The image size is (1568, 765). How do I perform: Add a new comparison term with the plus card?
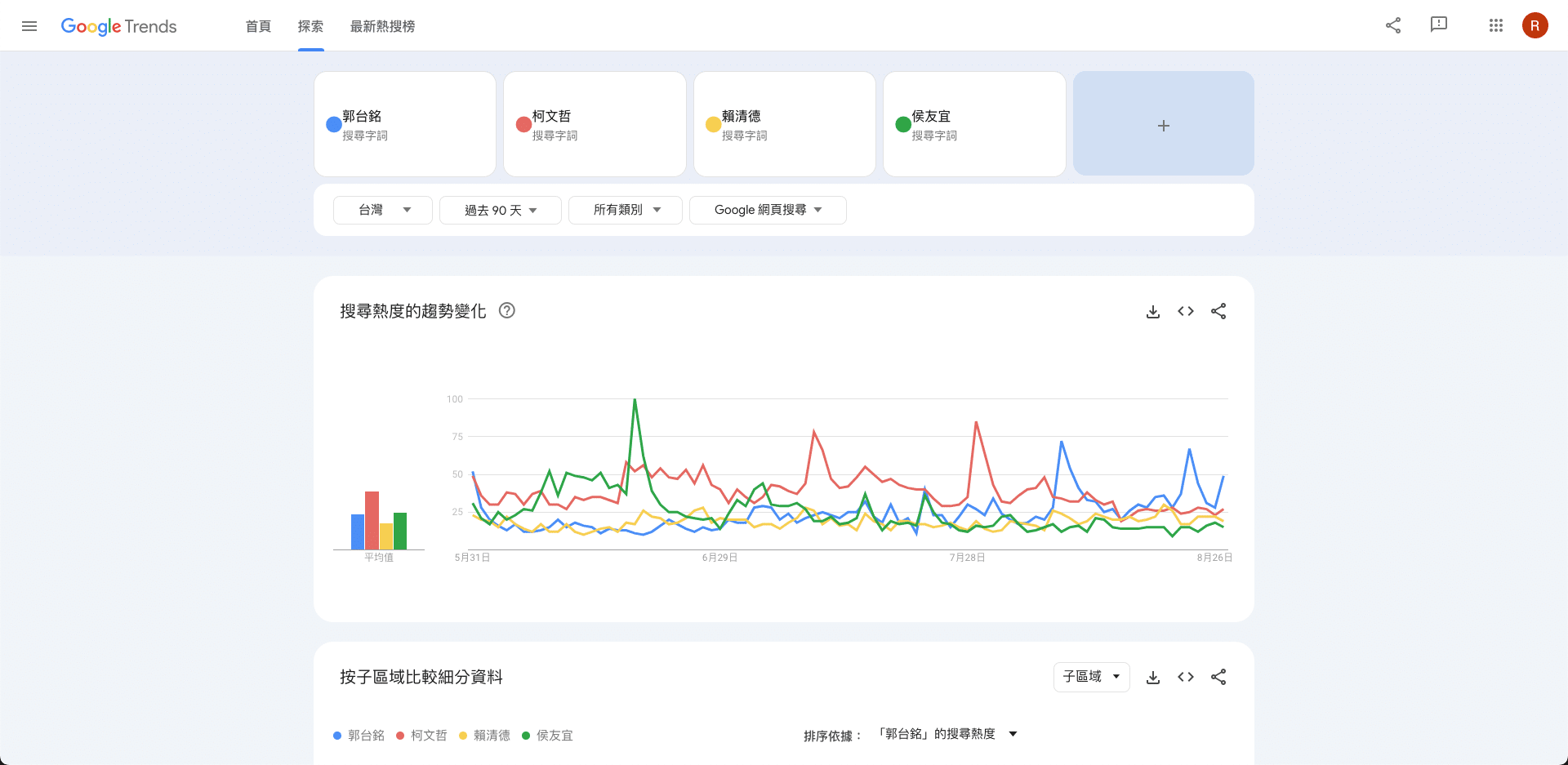[1163, 124]
